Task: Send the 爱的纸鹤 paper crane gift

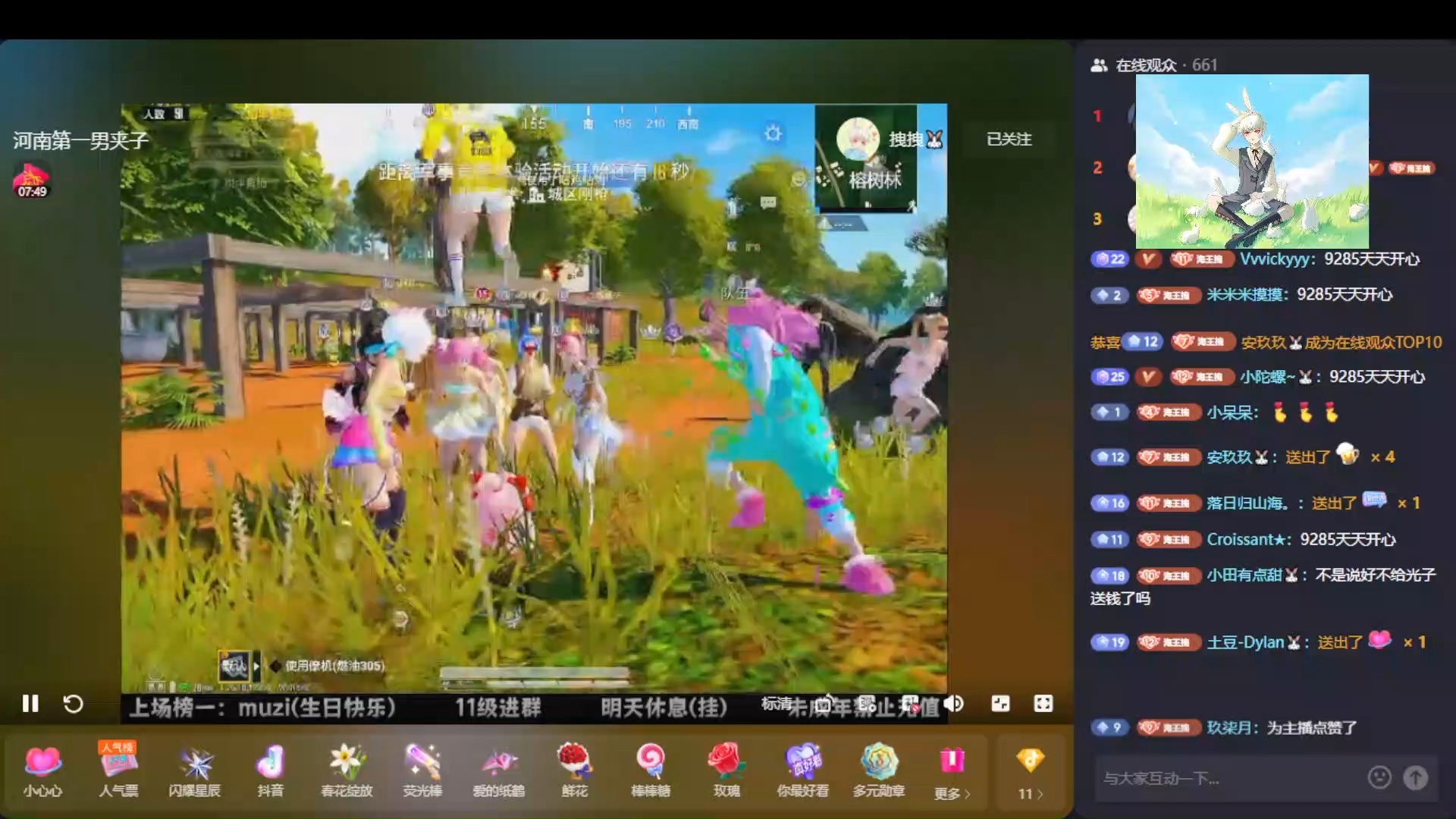Action: (x=498, y=770)
